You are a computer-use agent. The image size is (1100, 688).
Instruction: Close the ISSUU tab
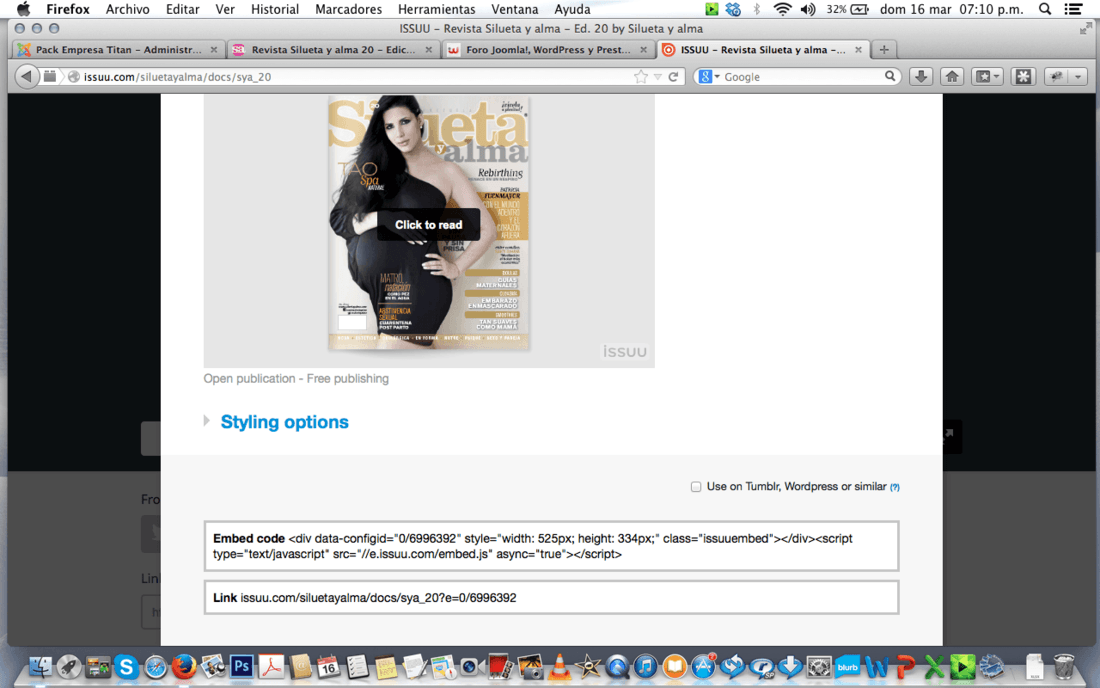pyautogui.click(x=858, y=50)
